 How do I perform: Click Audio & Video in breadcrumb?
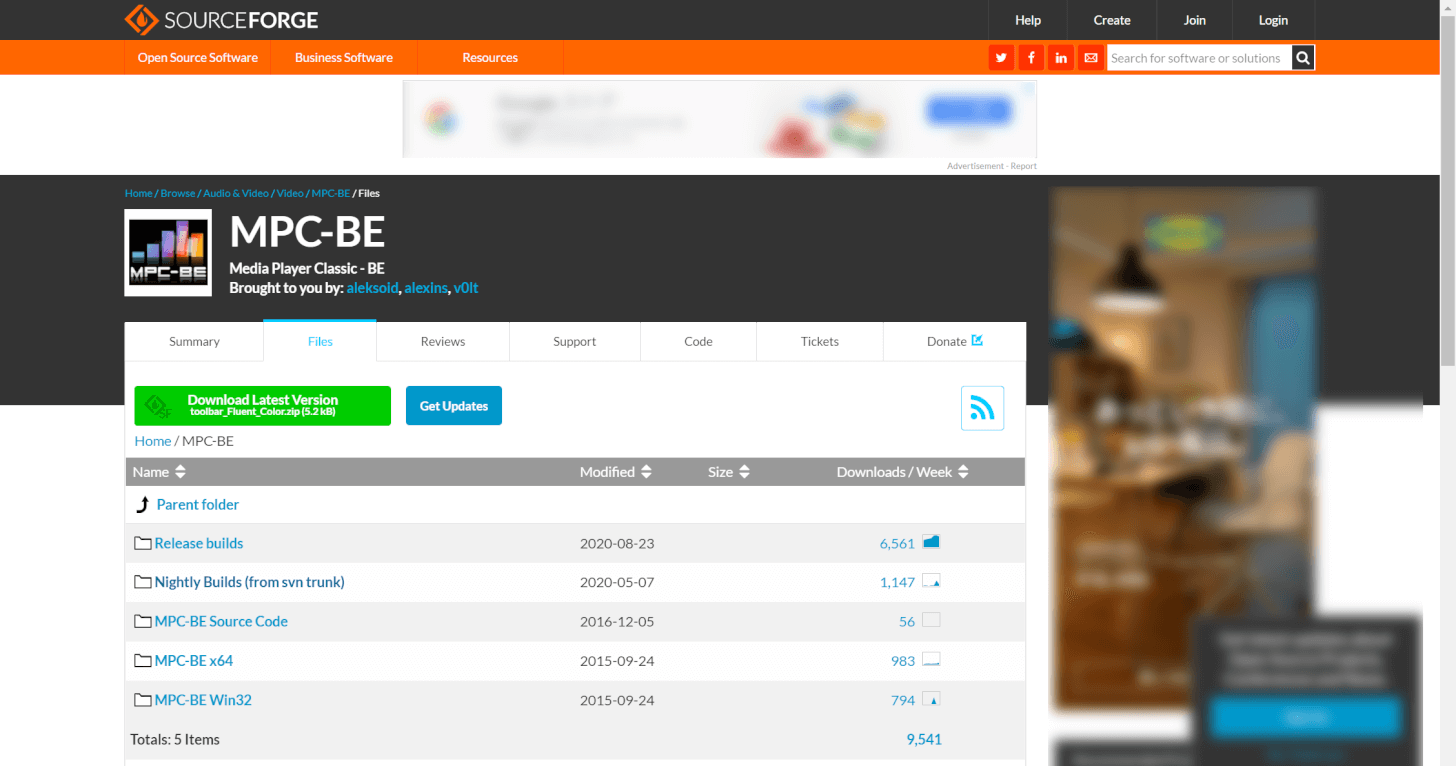coord(236,193)
